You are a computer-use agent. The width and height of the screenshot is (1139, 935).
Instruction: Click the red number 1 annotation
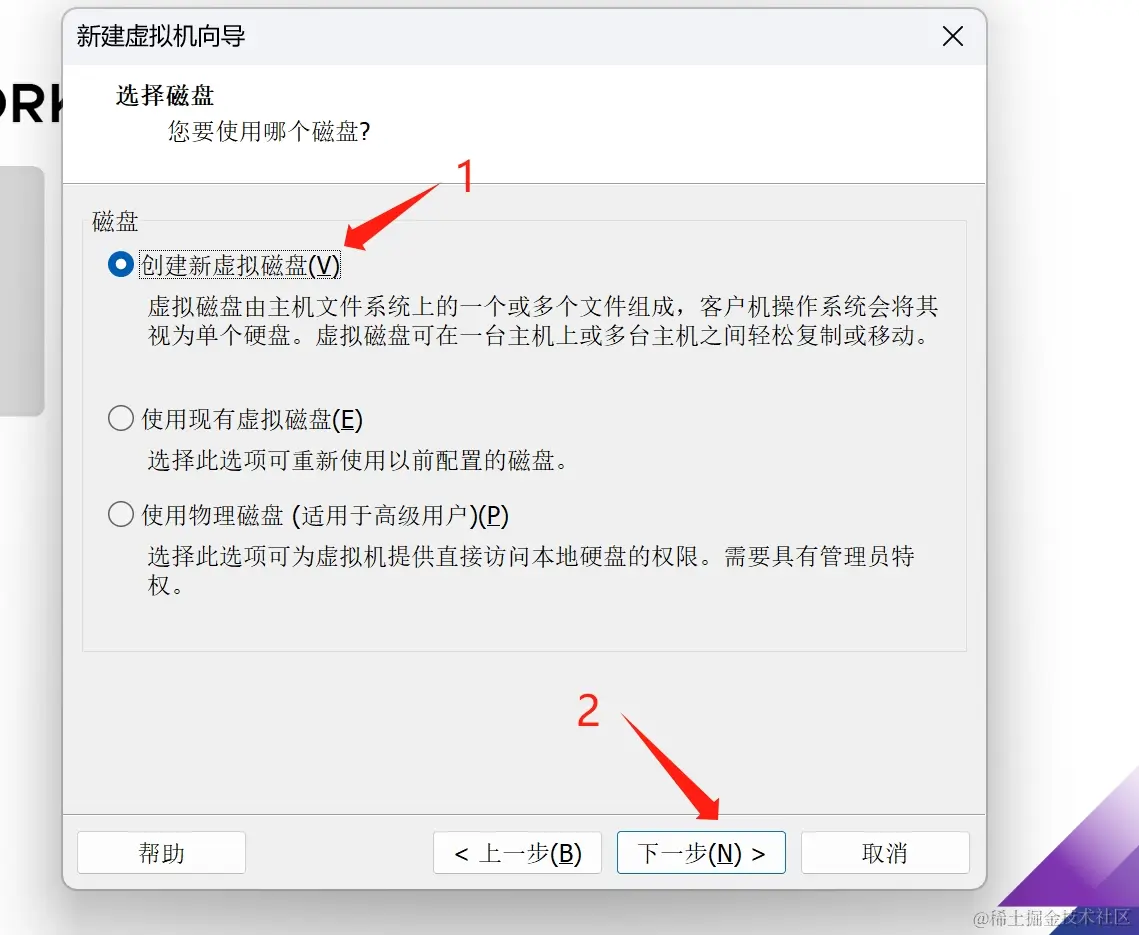[465, 177]
